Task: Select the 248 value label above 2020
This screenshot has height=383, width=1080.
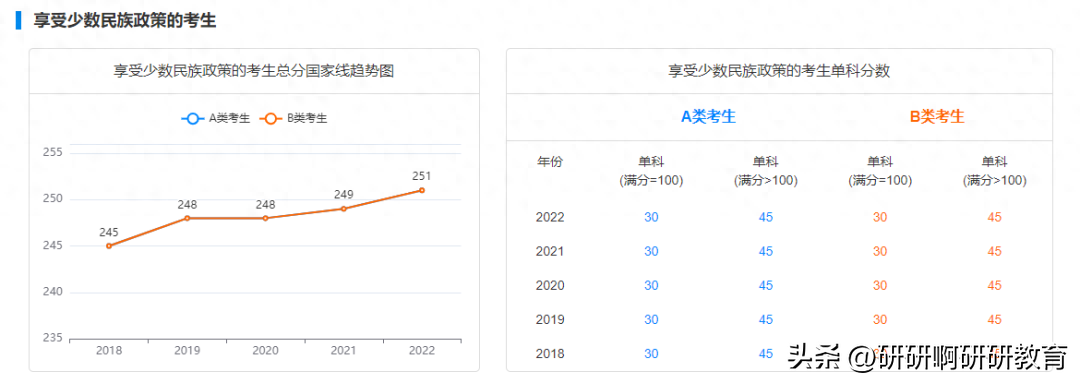Action: pos(265,205)
